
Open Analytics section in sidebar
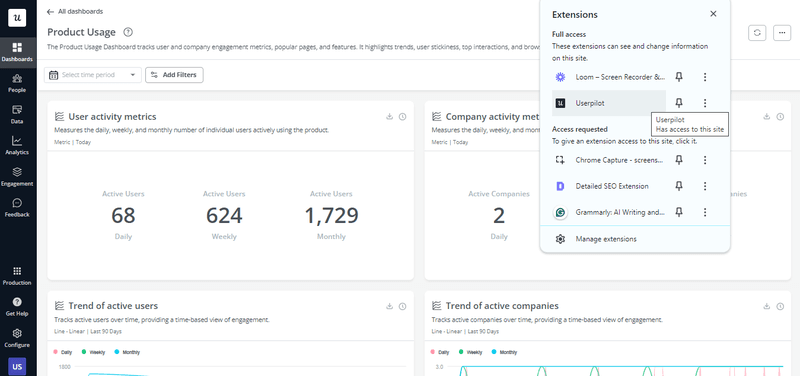(x=17, y=146)
